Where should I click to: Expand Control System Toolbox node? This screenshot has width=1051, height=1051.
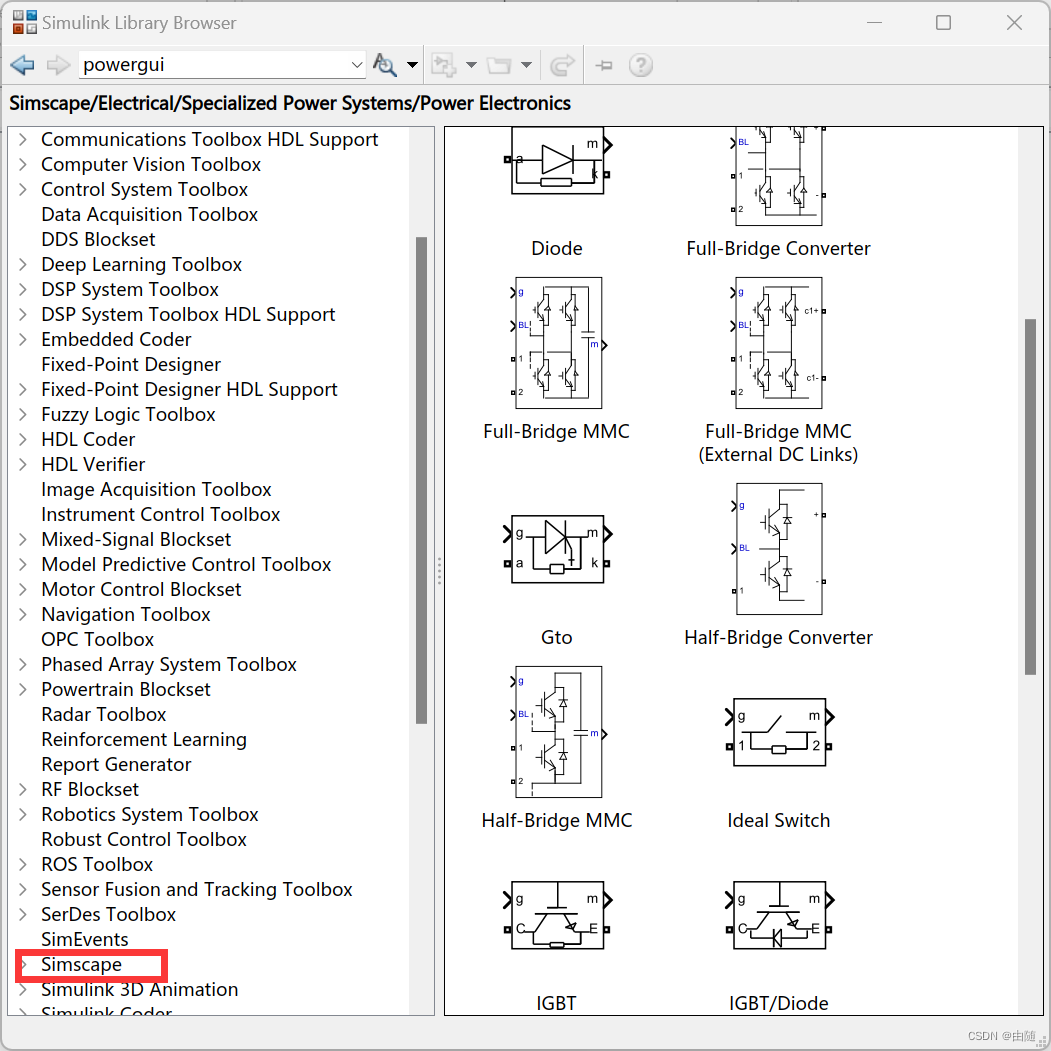23,190
